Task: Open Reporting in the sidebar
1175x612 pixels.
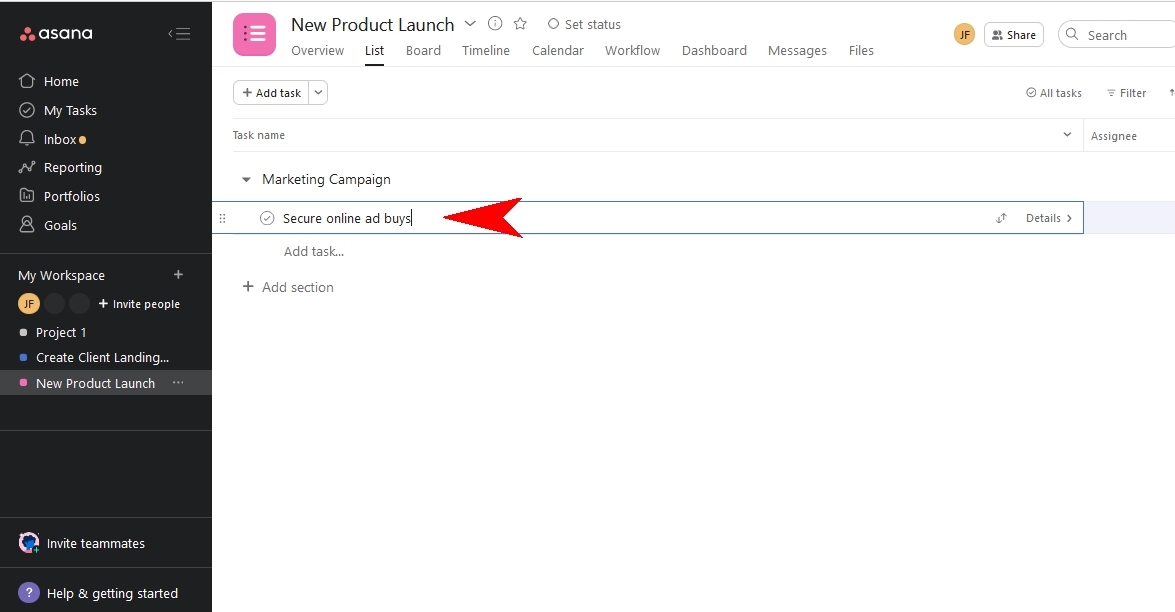Action: pos(73,167)
